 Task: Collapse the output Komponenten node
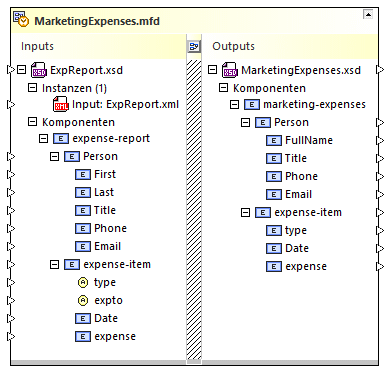[x=223, y=88]
